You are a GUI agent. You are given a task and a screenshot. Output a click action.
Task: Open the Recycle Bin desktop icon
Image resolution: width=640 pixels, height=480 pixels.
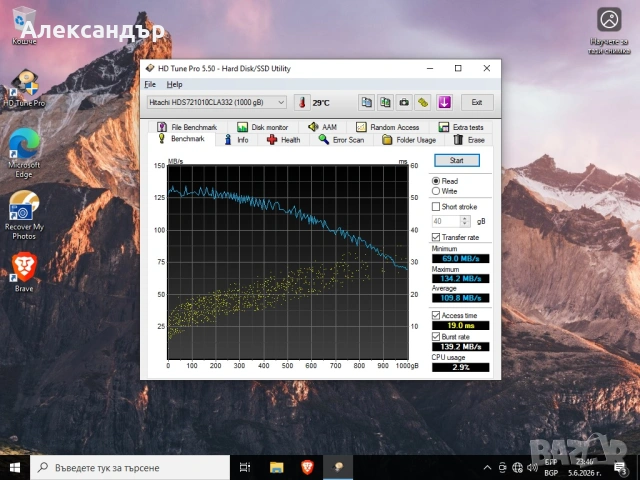24,24
